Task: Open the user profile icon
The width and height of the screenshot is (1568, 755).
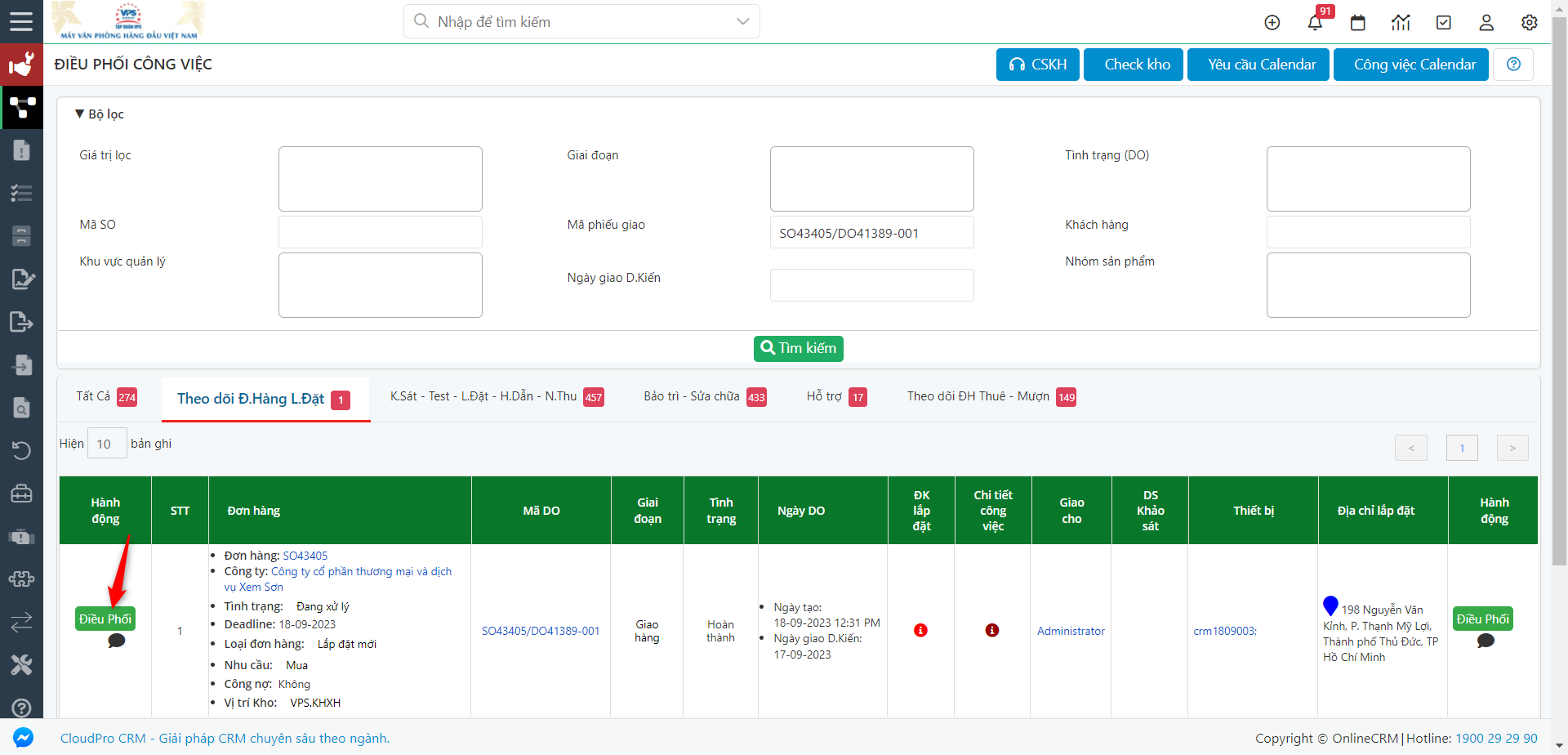Action: click(1486, 23)
